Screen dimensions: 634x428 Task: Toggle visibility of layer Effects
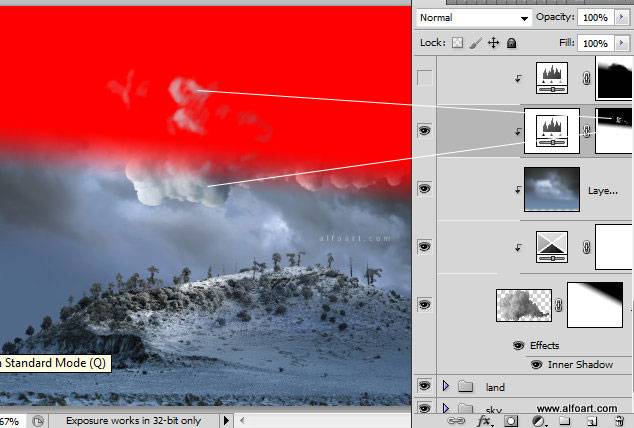518,346
